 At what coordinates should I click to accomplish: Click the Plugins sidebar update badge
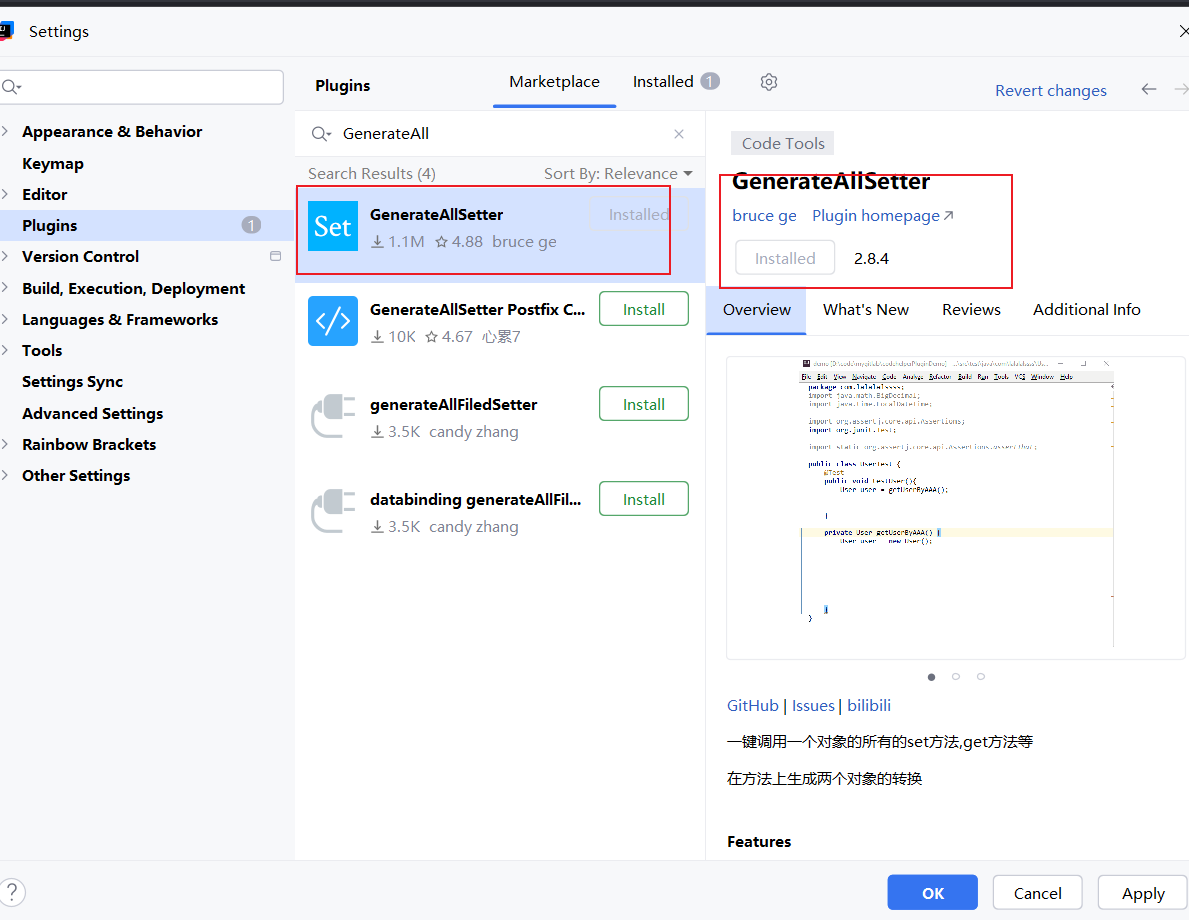pos(251,225)
